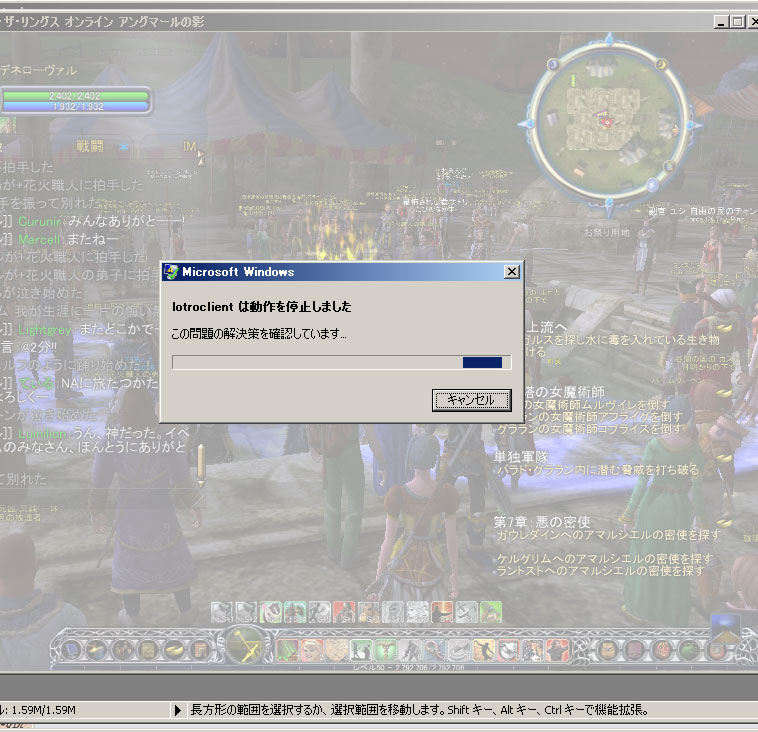
Task: Click the gold ring icon beside 上流へ quest
Action: click(x=724, y=327)
